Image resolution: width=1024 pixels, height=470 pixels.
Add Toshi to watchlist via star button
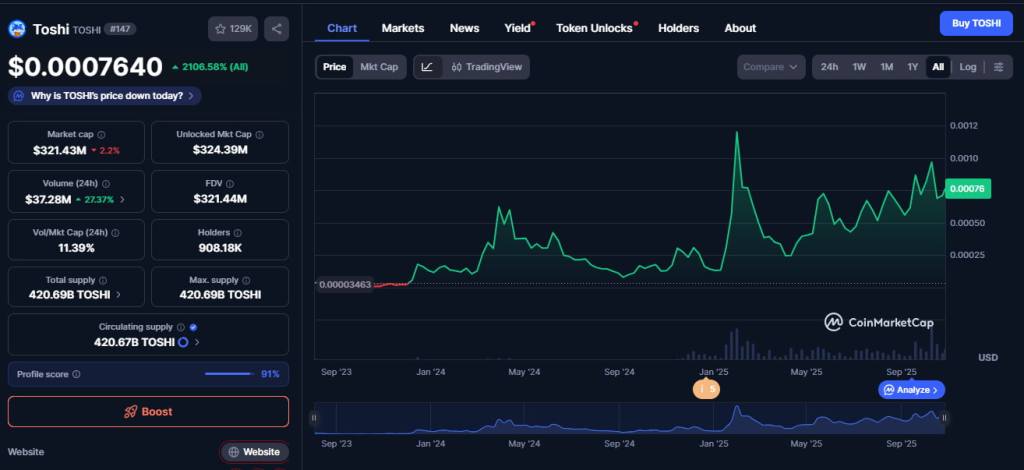click(232, 29)
